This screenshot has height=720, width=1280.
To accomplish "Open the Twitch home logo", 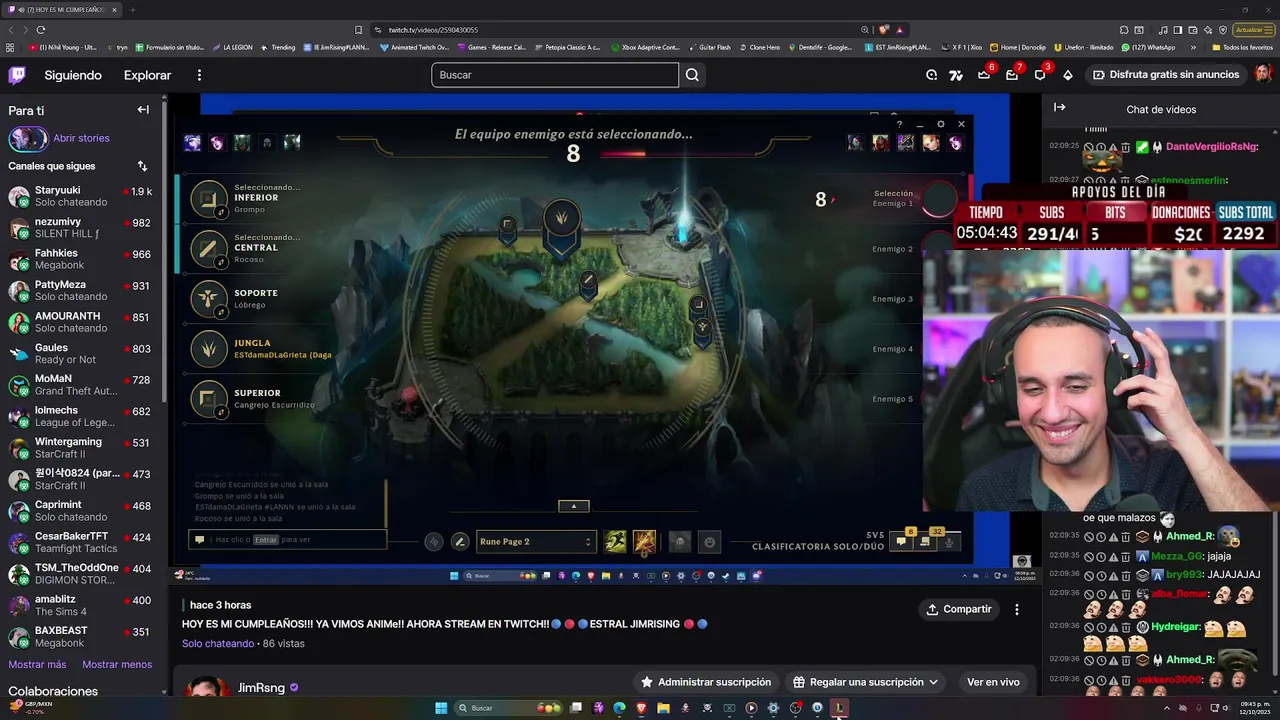I will (x=17, y=75).
